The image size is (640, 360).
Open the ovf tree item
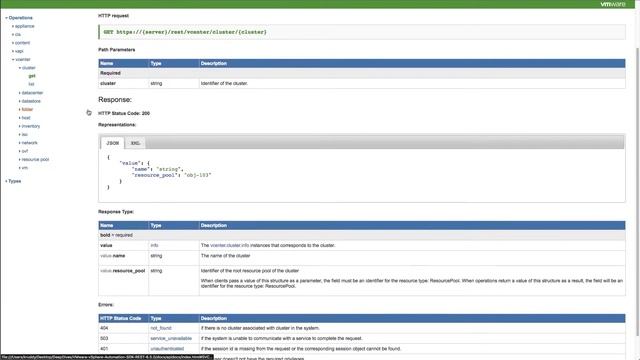[25, 151]
